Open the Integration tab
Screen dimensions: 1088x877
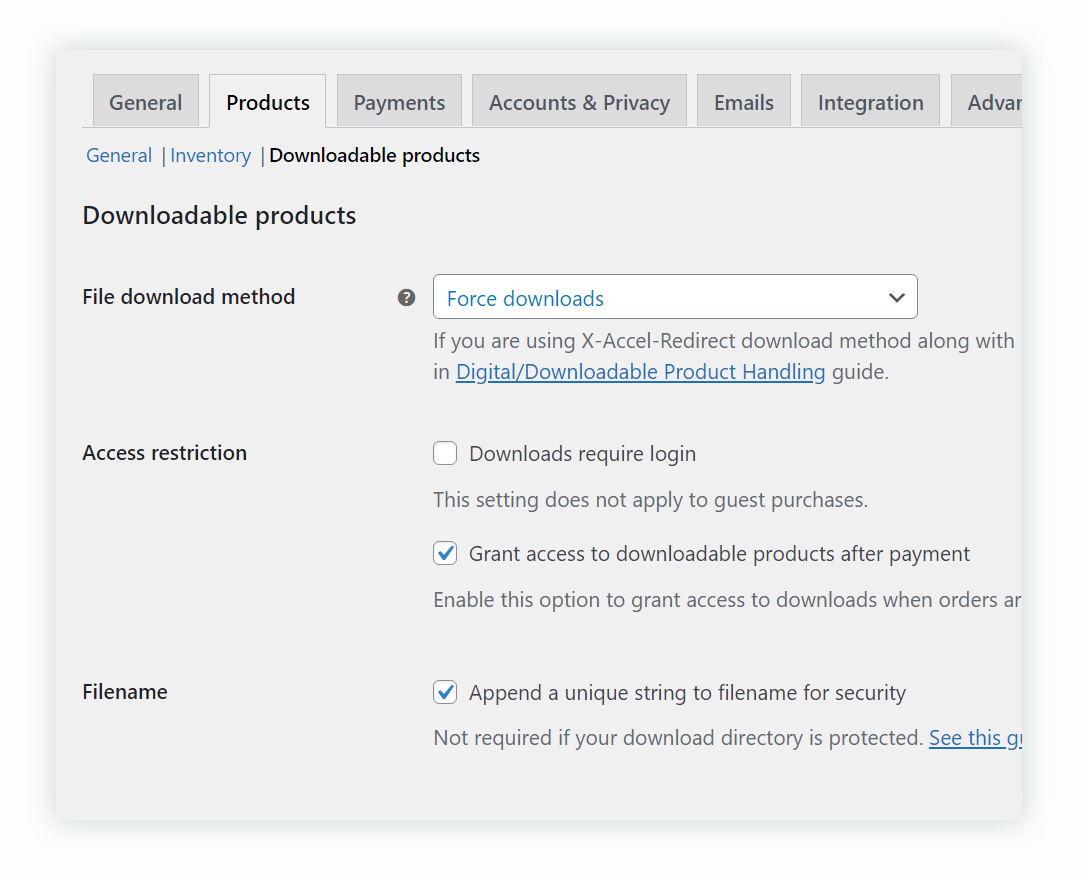tap(870, 101)
